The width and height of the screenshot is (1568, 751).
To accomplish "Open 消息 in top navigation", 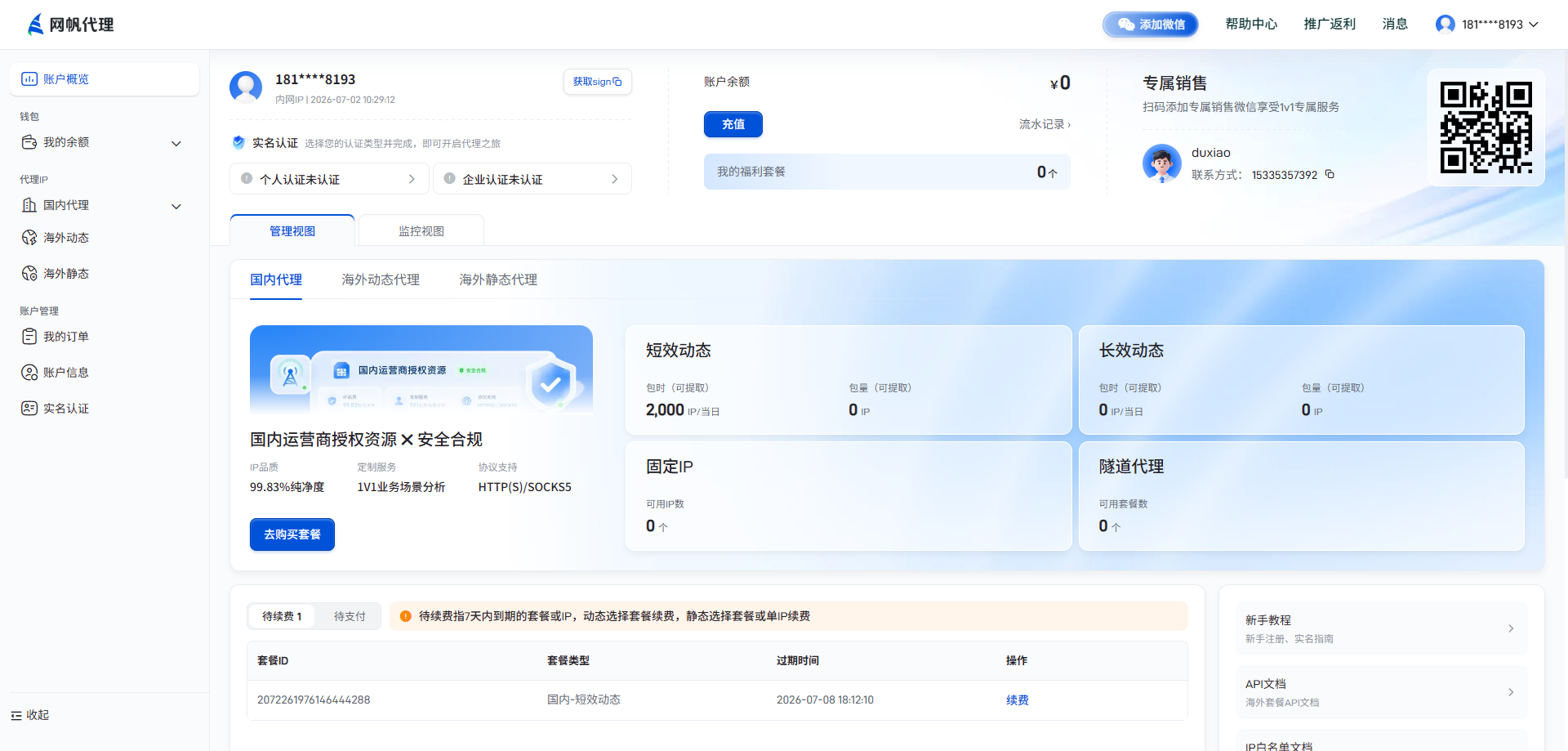I will tap(1395, 25).
